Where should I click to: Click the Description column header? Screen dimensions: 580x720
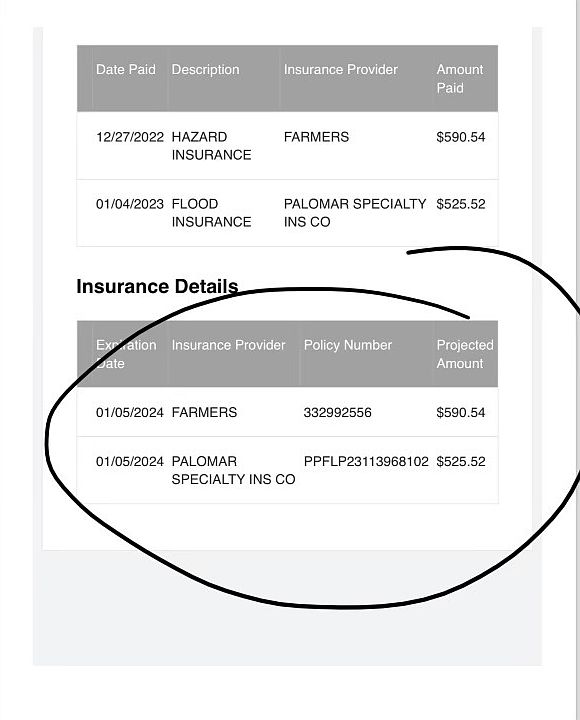[x=205, y=69]
